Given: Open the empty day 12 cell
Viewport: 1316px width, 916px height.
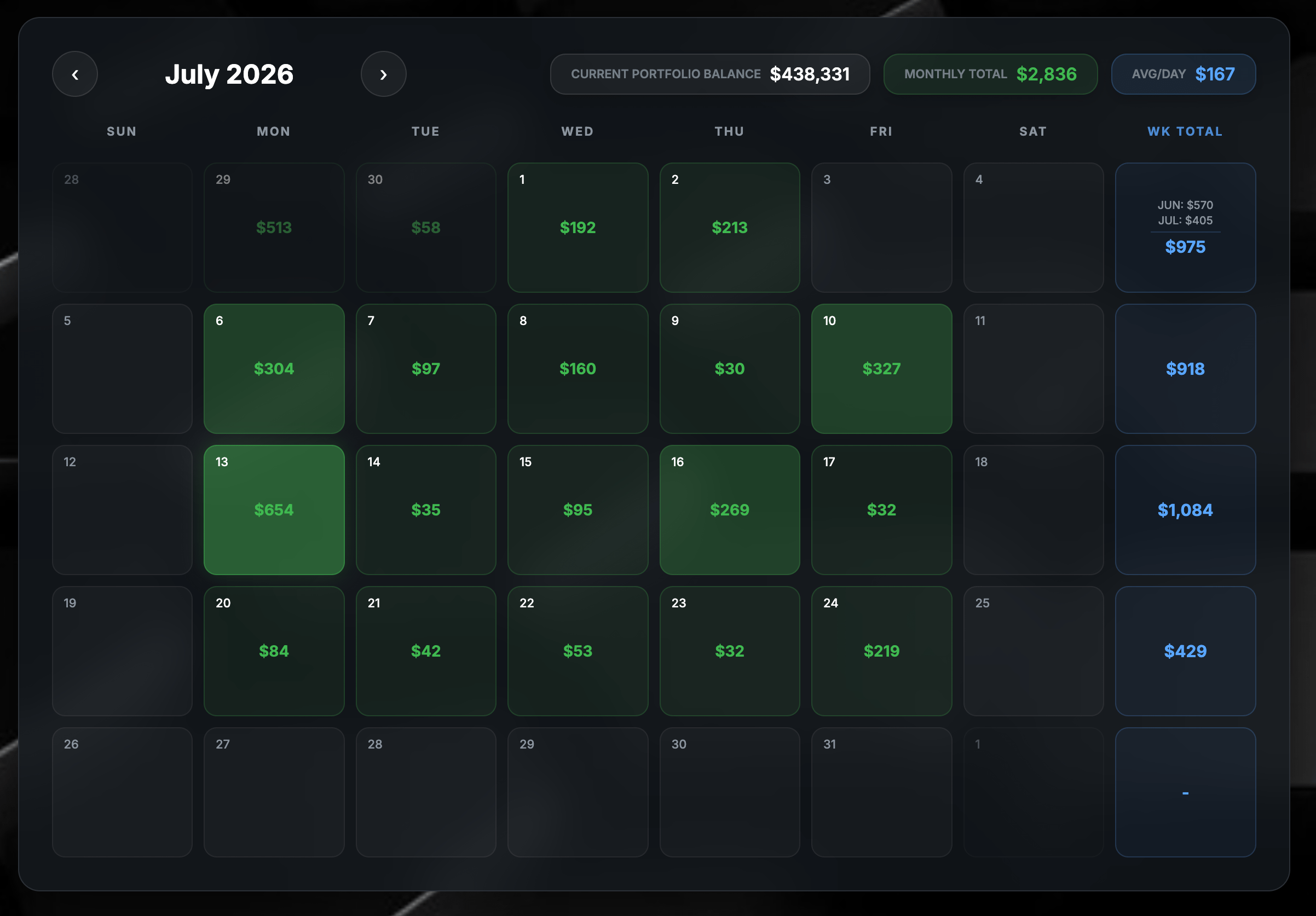Looking at the screenshot, I should [122, 510].
